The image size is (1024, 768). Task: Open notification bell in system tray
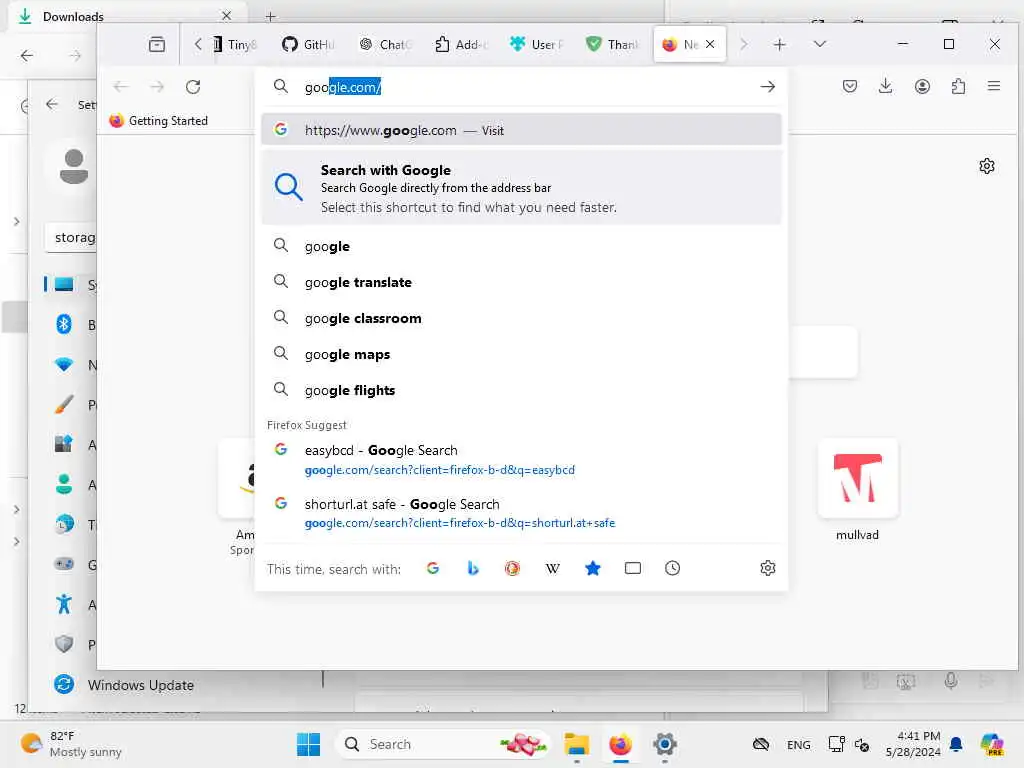coord(956,744)
